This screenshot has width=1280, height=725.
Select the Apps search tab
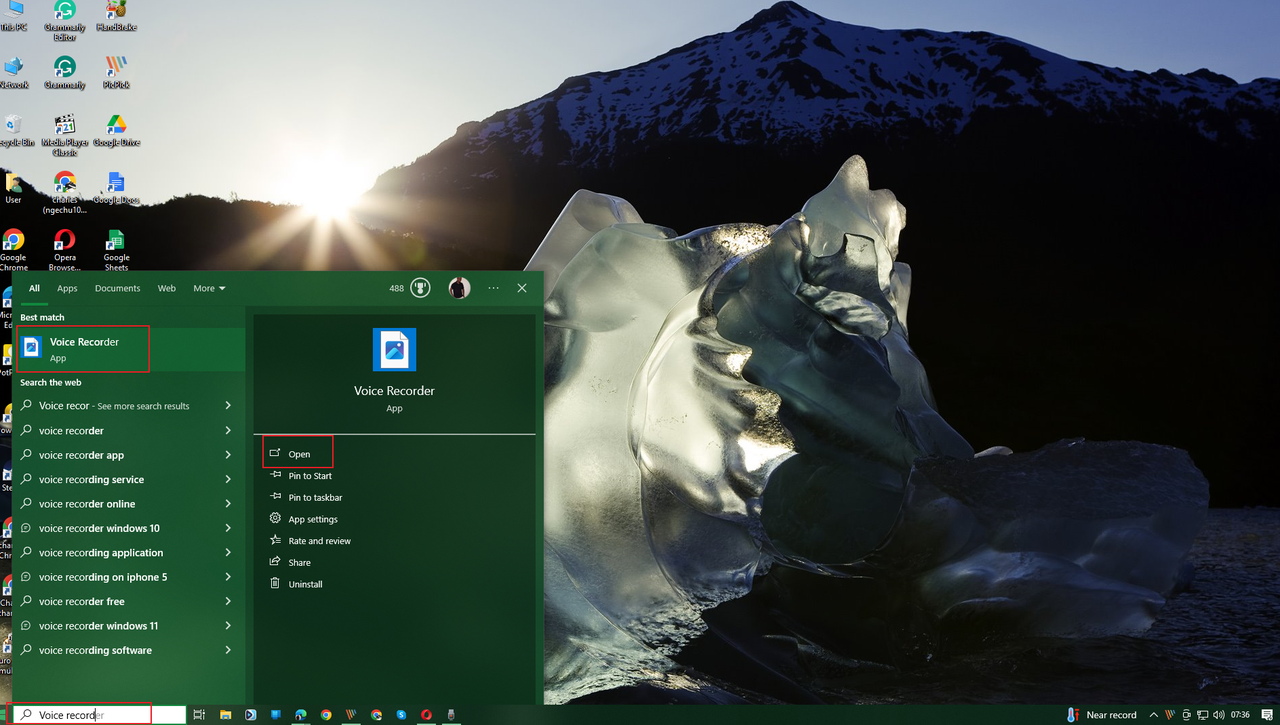point(67,288)
